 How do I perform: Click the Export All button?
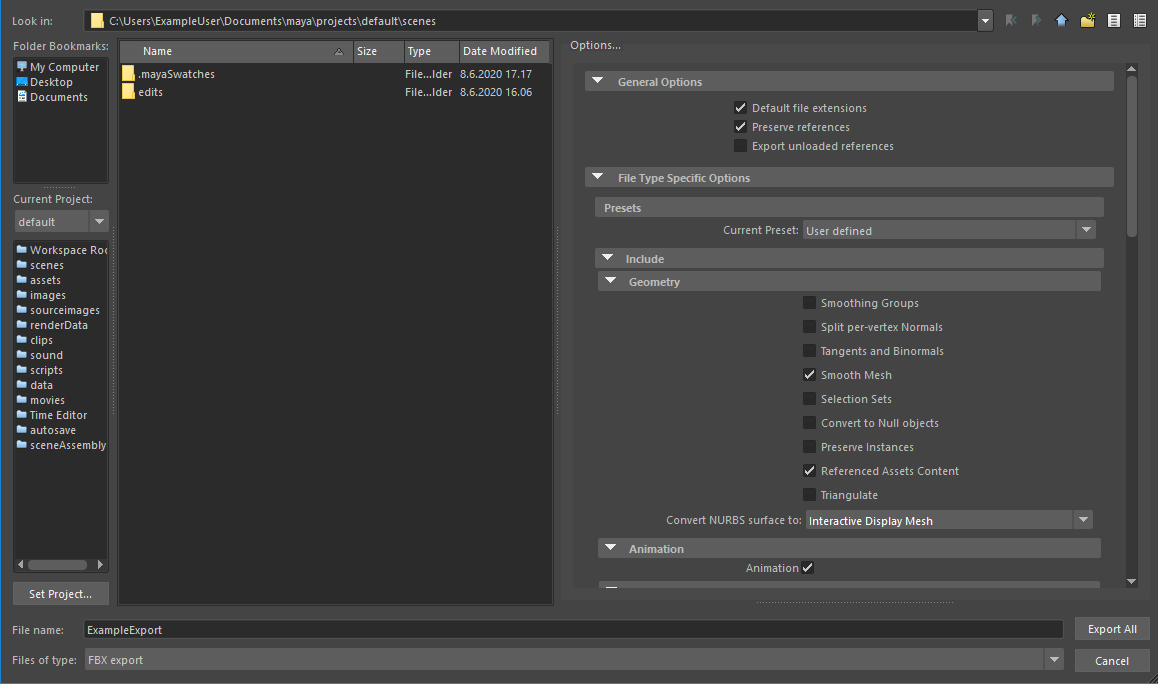[1112, 629]
